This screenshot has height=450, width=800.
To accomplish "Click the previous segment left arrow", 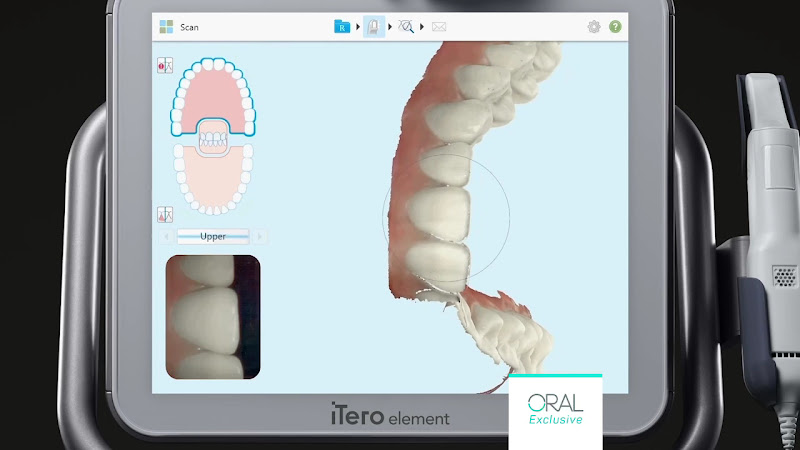I will pyautogui.click(x=167, y=237).
